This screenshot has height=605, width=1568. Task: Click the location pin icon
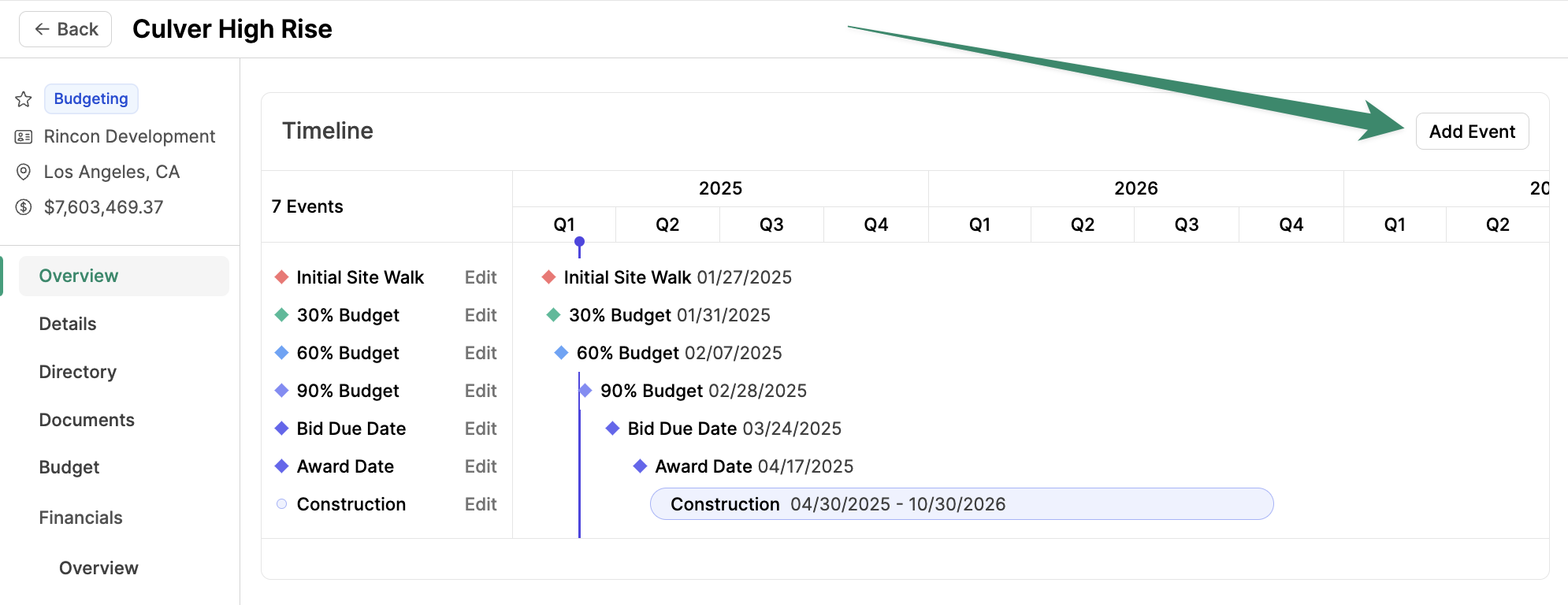pyautogui.click(x=24, y=172)
